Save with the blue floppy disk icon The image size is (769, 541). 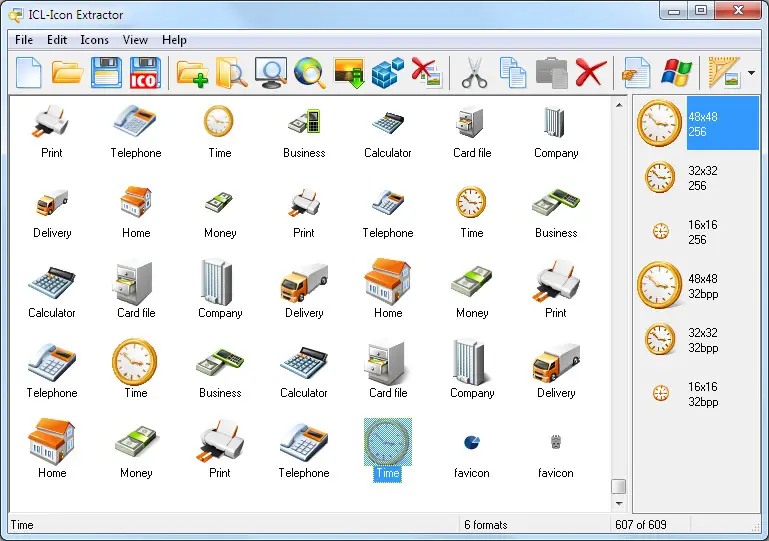[x=106, y=73]
